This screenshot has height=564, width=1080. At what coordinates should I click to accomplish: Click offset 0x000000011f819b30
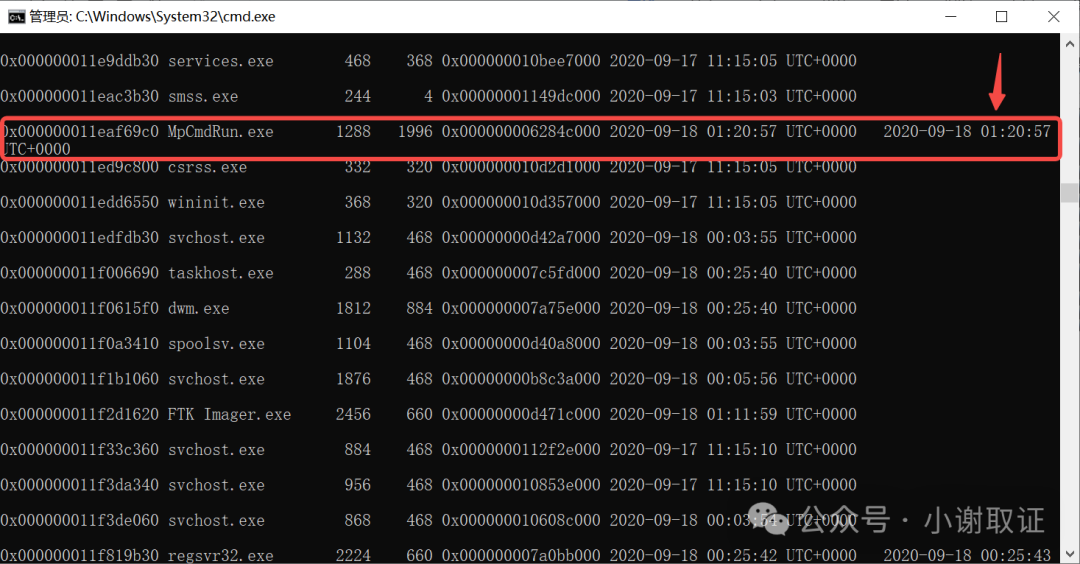click(x=79, y=555)
